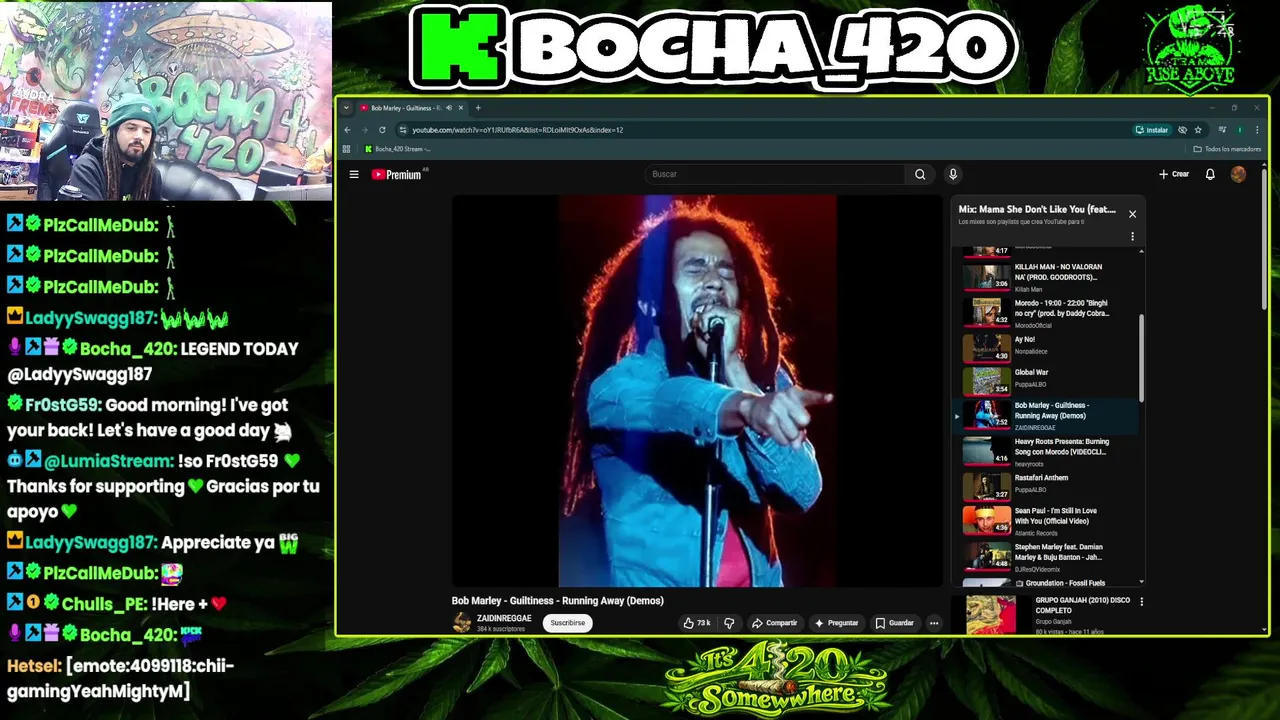
Task: Open GRUPO GANJAH (2010) DISCO COMPLETO recommendation
Action: [1083, 604]
